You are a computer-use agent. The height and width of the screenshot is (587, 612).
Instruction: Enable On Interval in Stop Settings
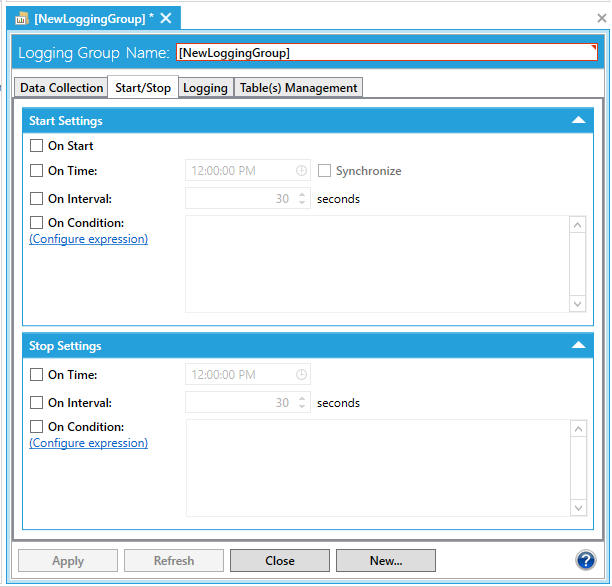(36, 403)
